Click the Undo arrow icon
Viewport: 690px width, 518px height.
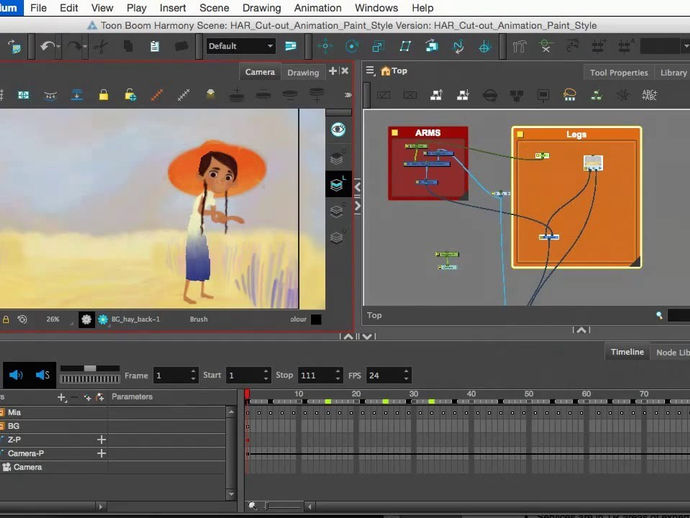pyautogui.click(x=48, y=46)
